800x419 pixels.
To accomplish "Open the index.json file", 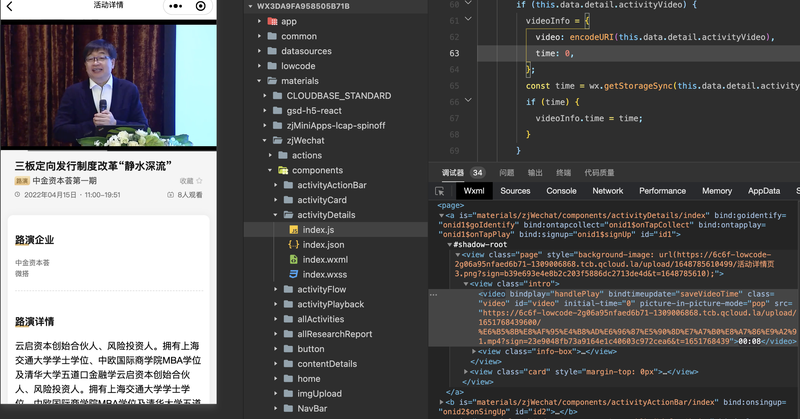I will point(322,244).
